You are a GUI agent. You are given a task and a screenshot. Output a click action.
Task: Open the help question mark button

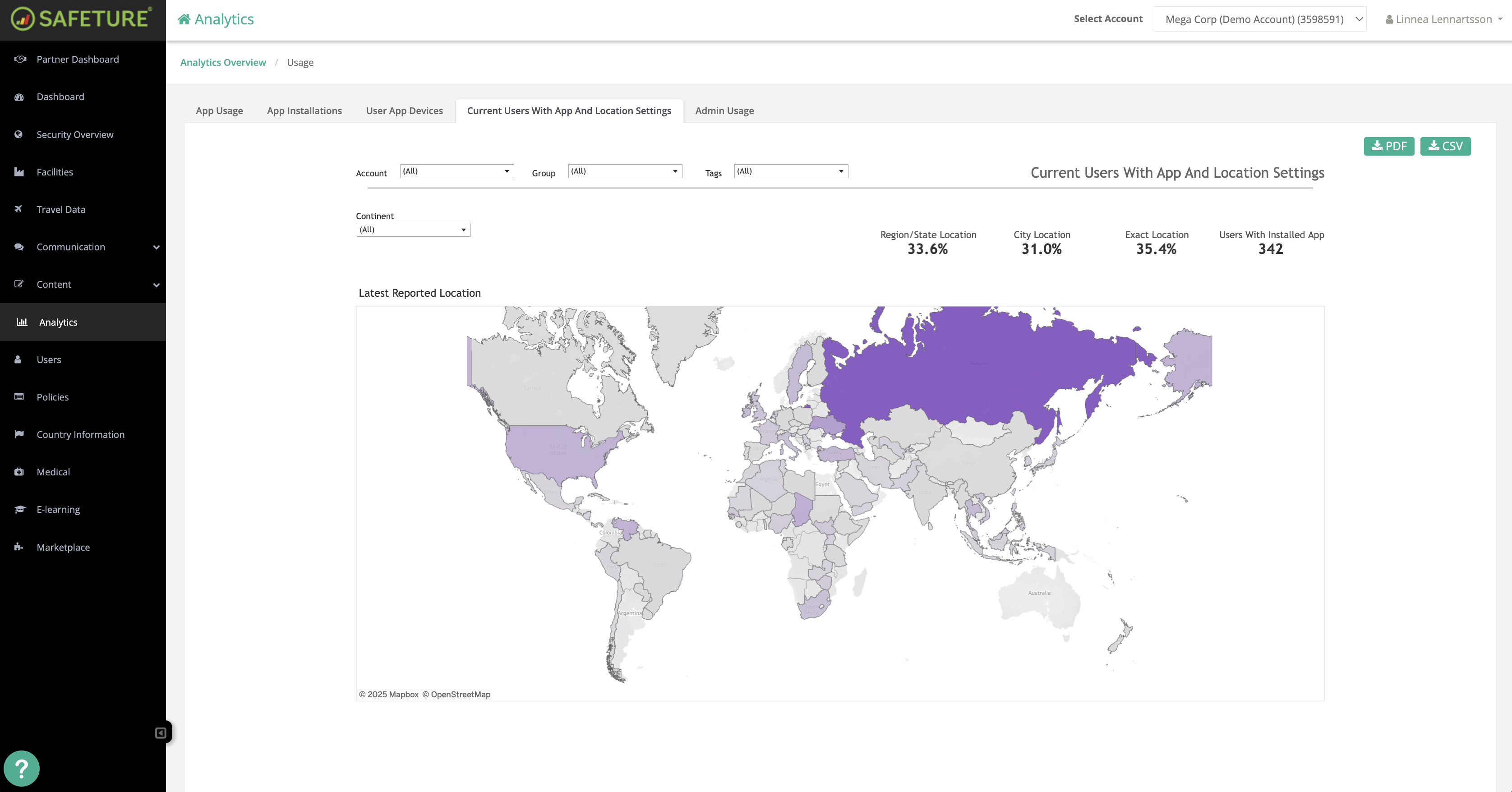(x=22, y=768)
